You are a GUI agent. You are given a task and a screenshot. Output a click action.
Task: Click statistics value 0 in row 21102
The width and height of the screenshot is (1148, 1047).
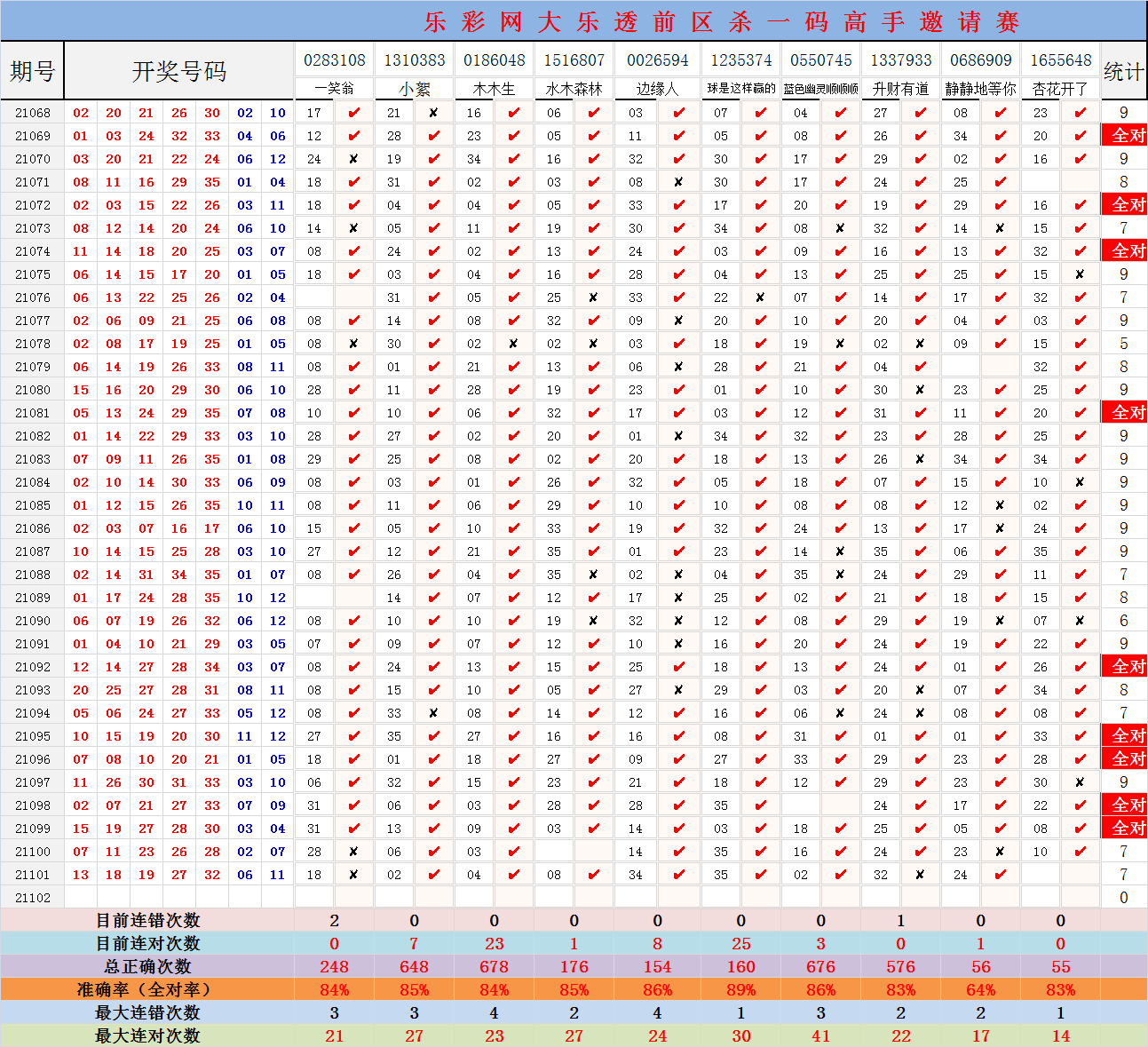(x=1124, y=898)
